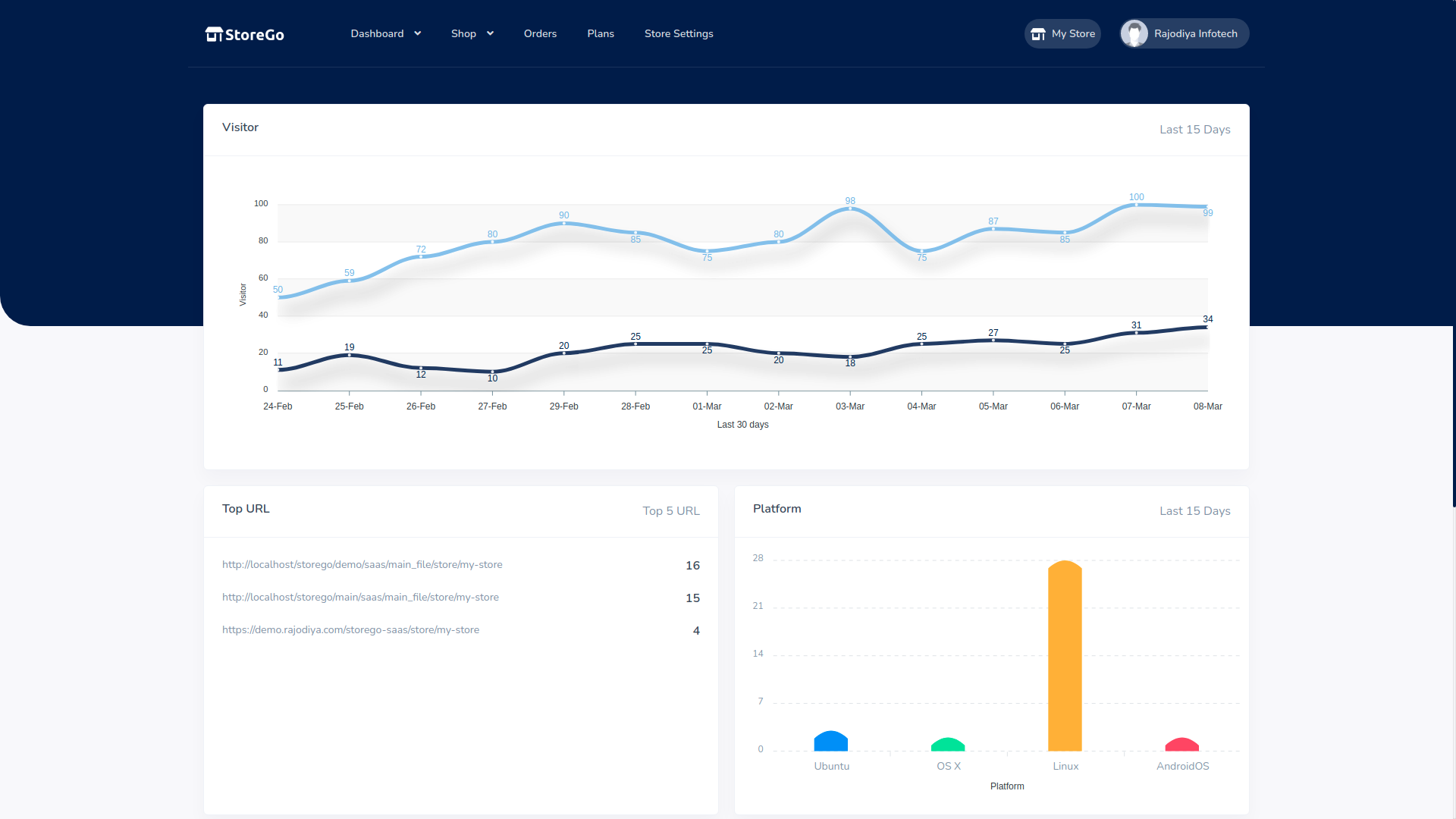Screen dimensions: 1456x819
Task: Open Store Settings from navigation
Action: [x=679, y=33]
